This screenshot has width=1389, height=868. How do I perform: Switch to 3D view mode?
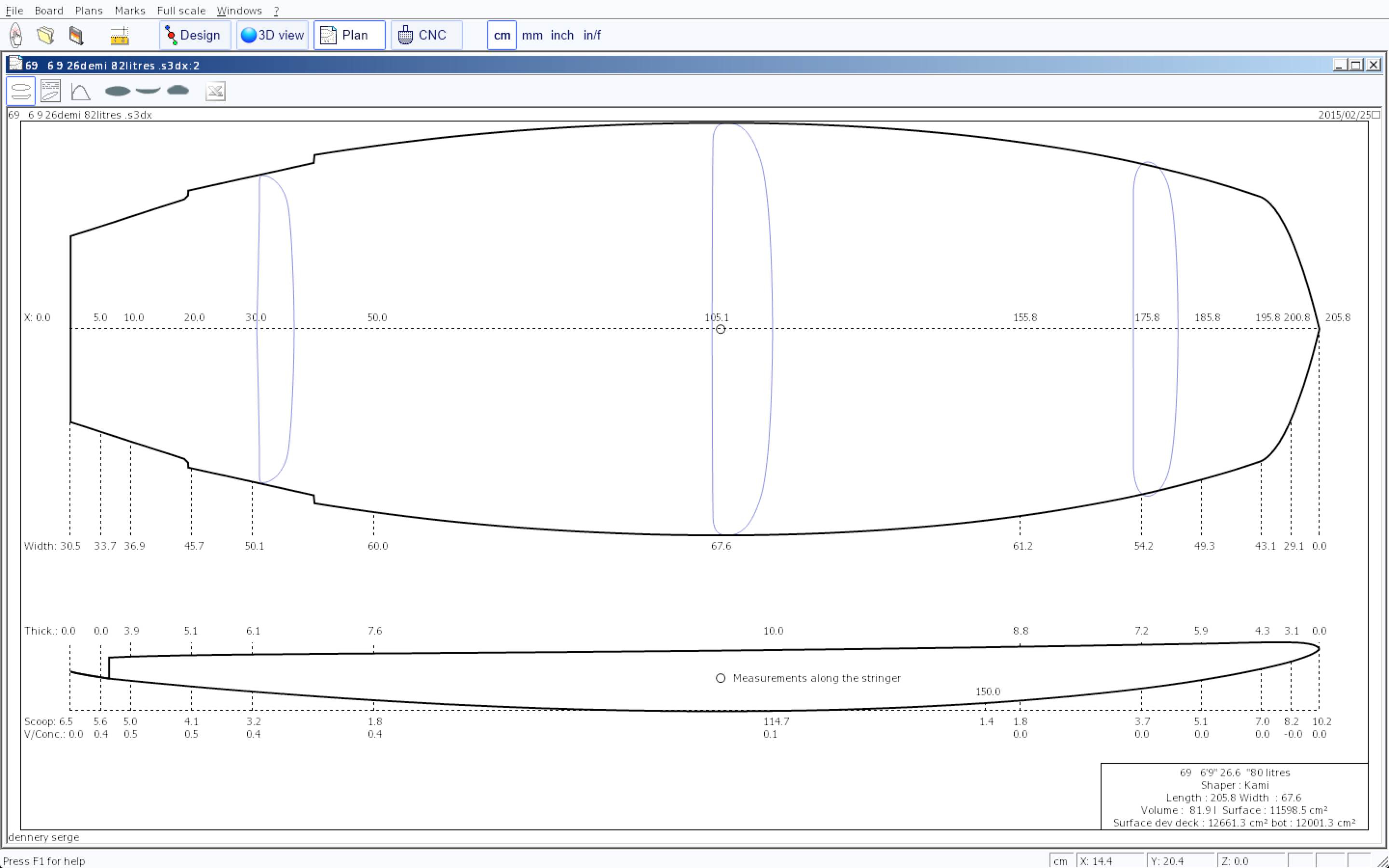272,36
